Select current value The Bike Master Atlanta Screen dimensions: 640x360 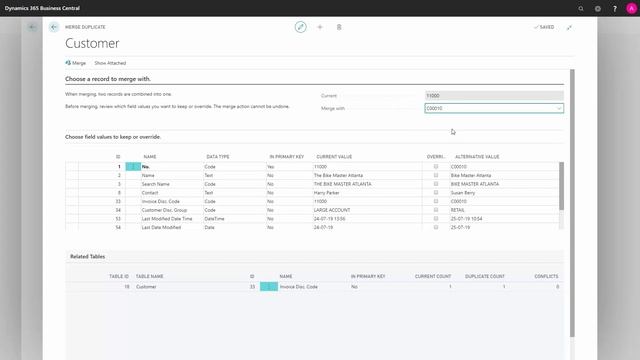click(x=338, y=175)
